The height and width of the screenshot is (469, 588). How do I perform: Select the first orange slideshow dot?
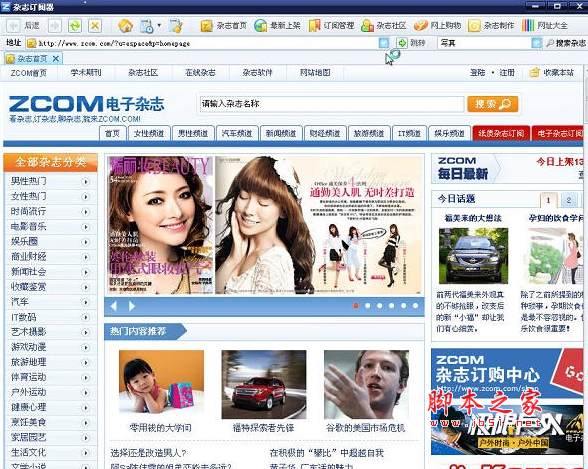tap(356, 306)
